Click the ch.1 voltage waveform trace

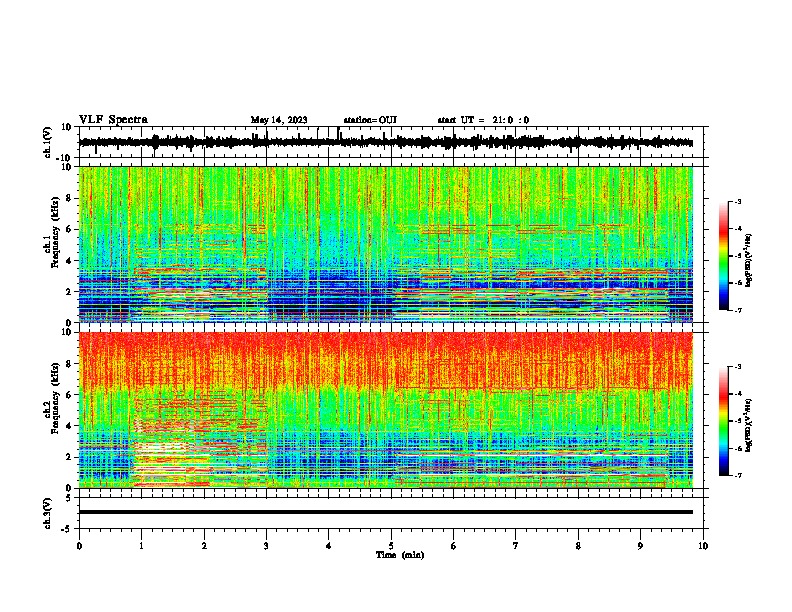(x=386, y=142)
